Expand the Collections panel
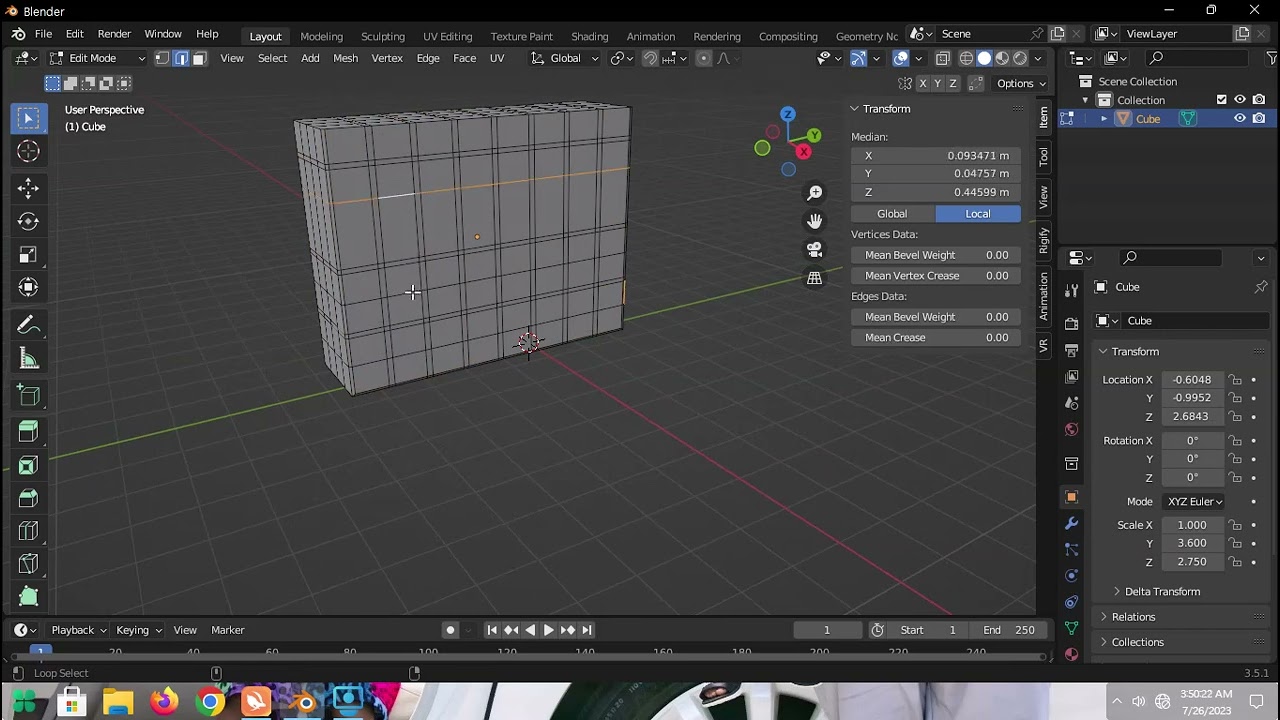This screenshot has width=1280, height=720. pos(1137,642)
